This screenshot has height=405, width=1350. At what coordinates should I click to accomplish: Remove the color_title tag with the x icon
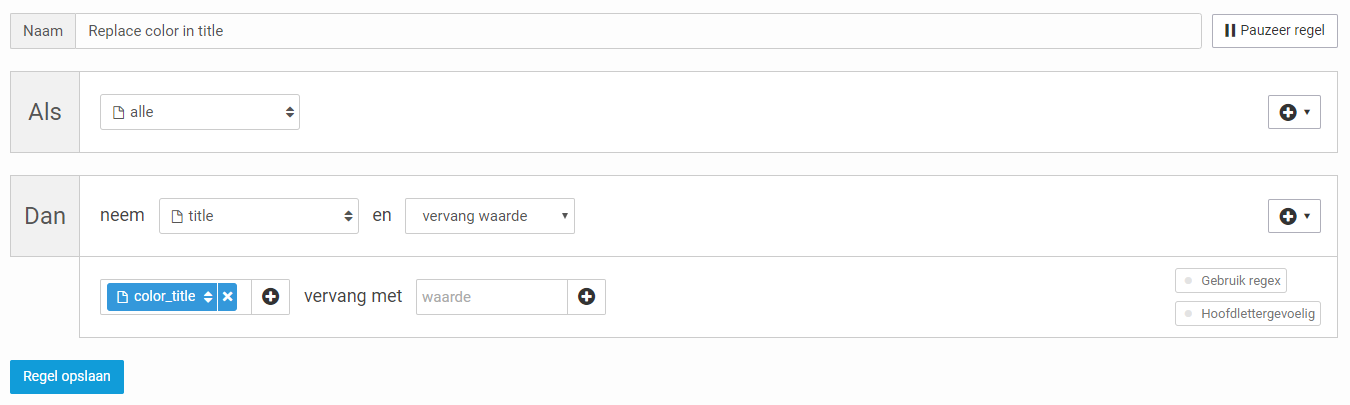pos(227,297)
